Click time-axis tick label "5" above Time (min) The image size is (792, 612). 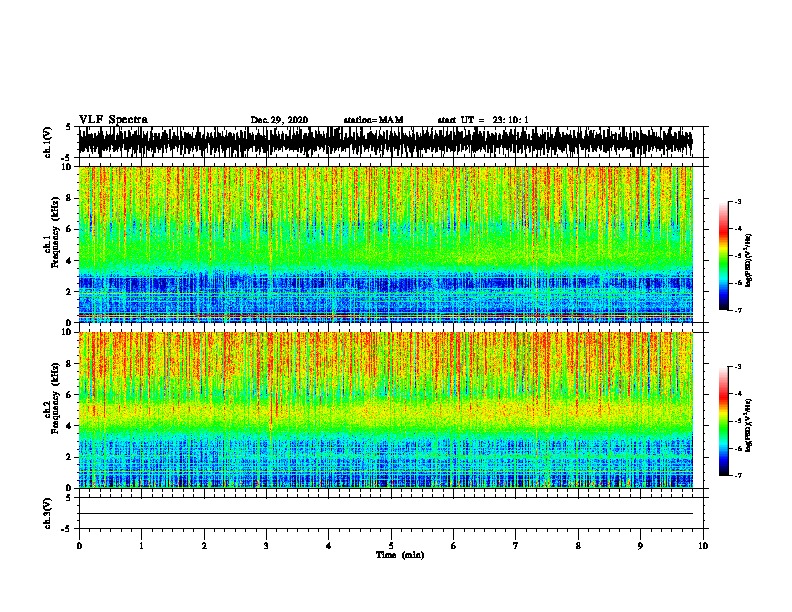tap(391, 546)
